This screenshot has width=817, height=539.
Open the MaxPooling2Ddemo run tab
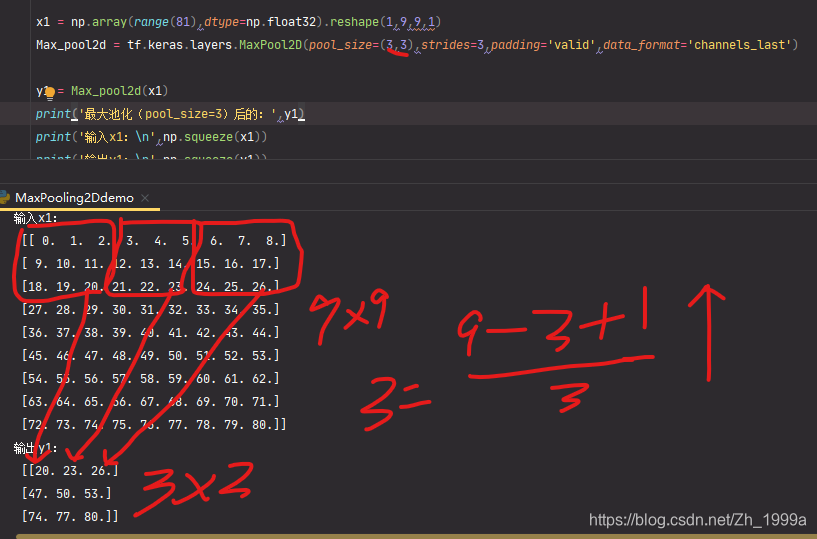pyautogui.click(x=74, y=198)
